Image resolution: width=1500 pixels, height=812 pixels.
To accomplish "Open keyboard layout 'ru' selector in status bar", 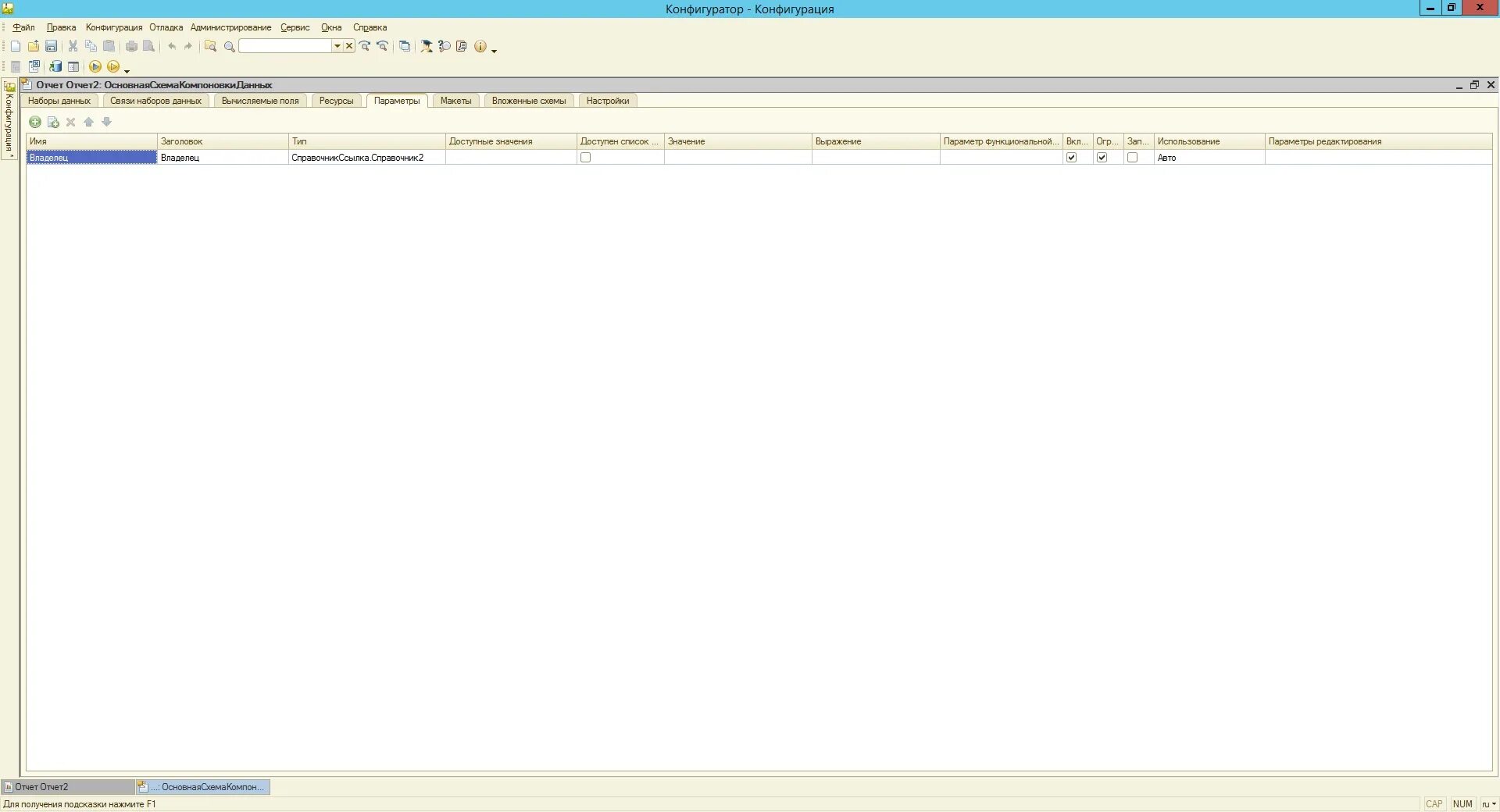I will coord(1489,804).
